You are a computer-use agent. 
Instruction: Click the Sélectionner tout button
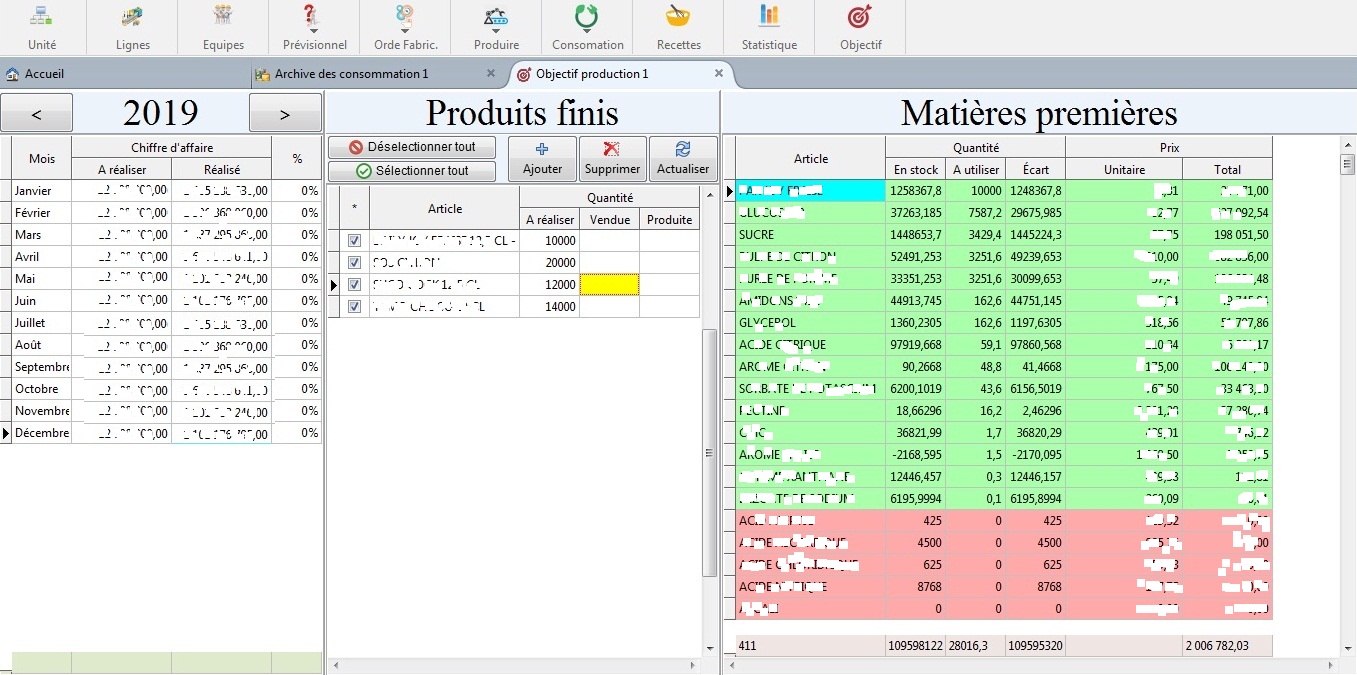[x=412, y=171]
